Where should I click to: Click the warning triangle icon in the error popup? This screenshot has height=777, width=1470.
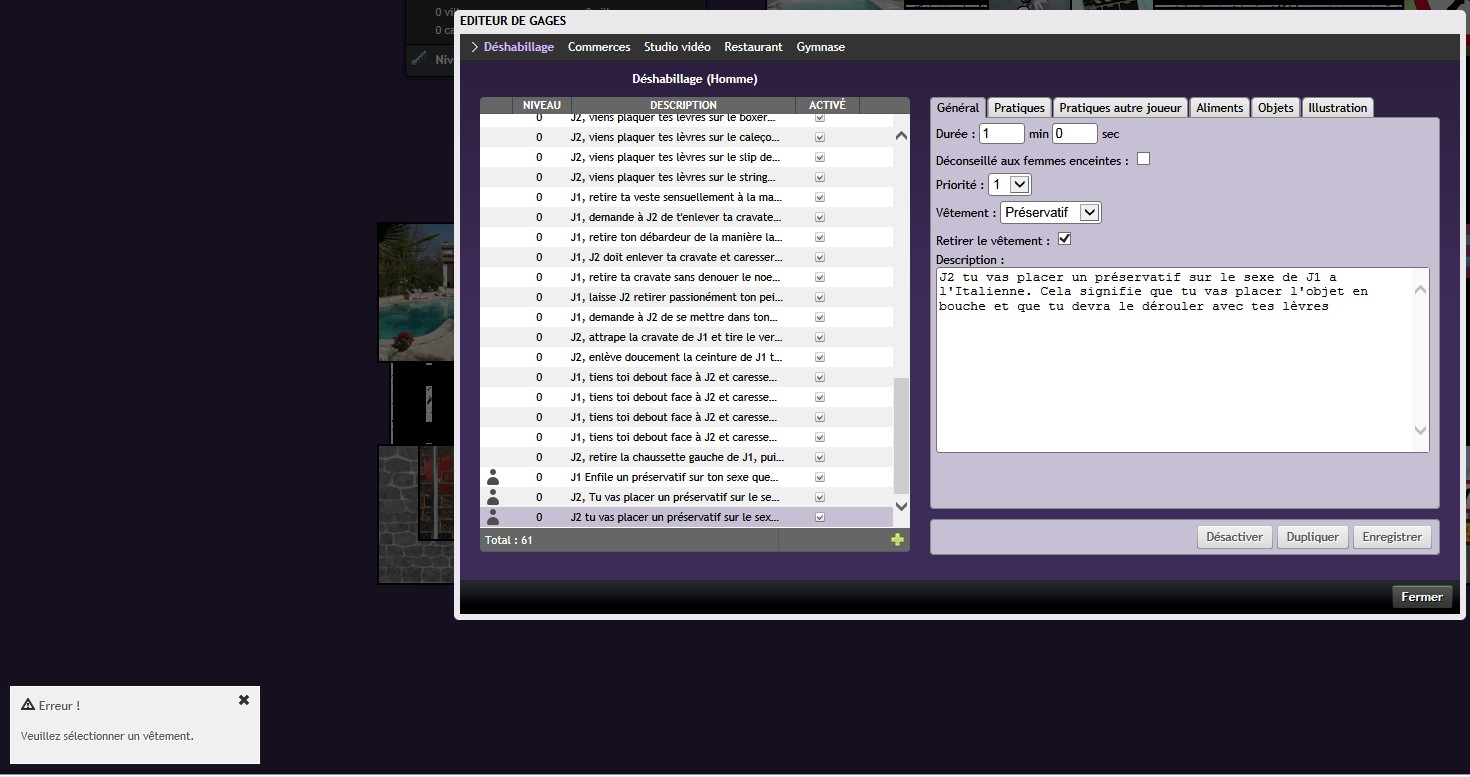tap(28, 705)
